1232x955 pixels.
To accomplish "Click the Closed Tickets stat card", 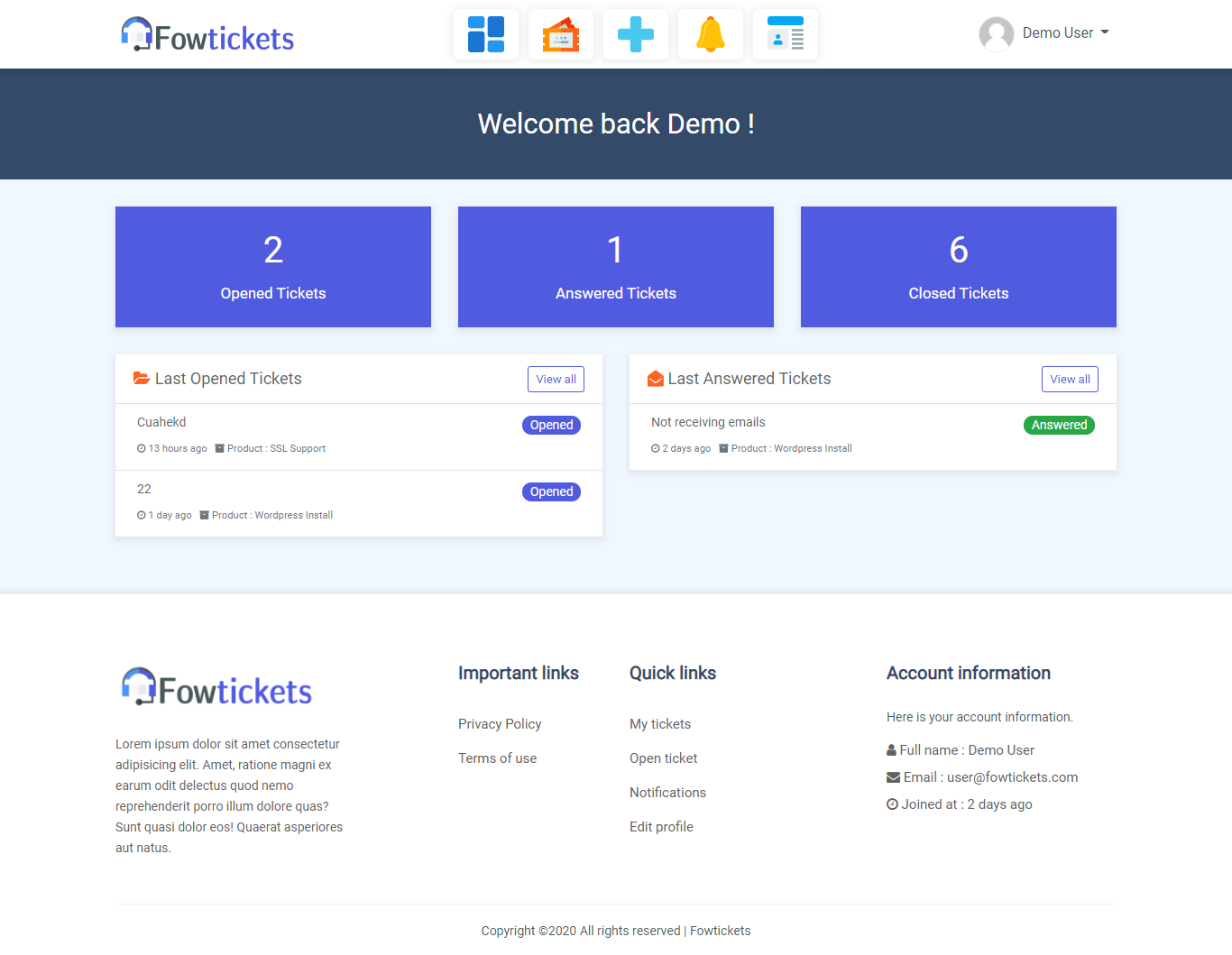I will 958,267.
